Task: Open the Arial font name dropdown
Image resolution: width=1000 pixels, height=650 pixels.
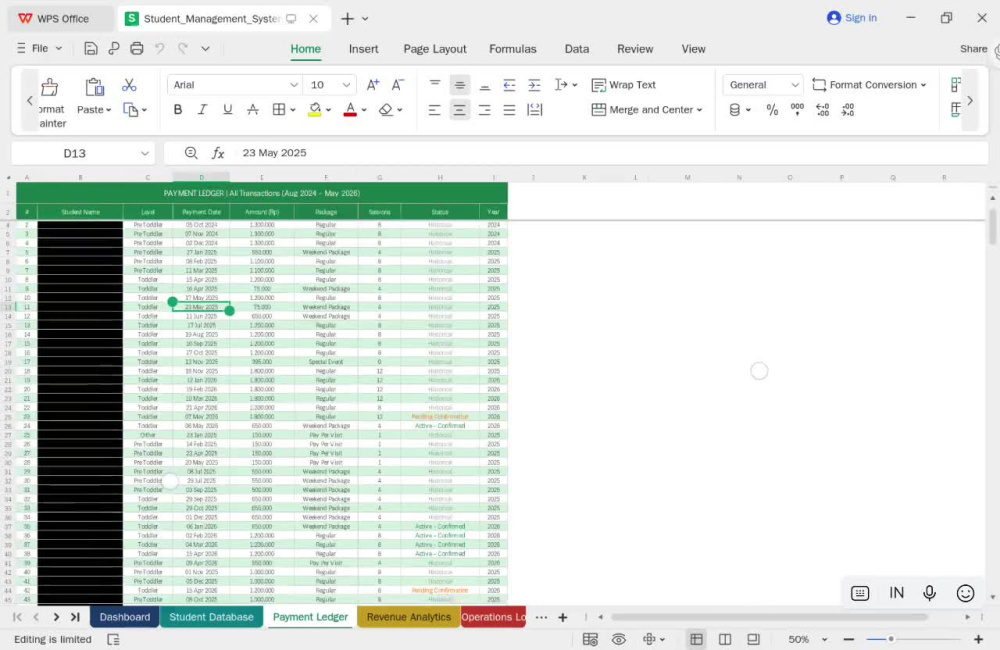Action: click(293, 85)
